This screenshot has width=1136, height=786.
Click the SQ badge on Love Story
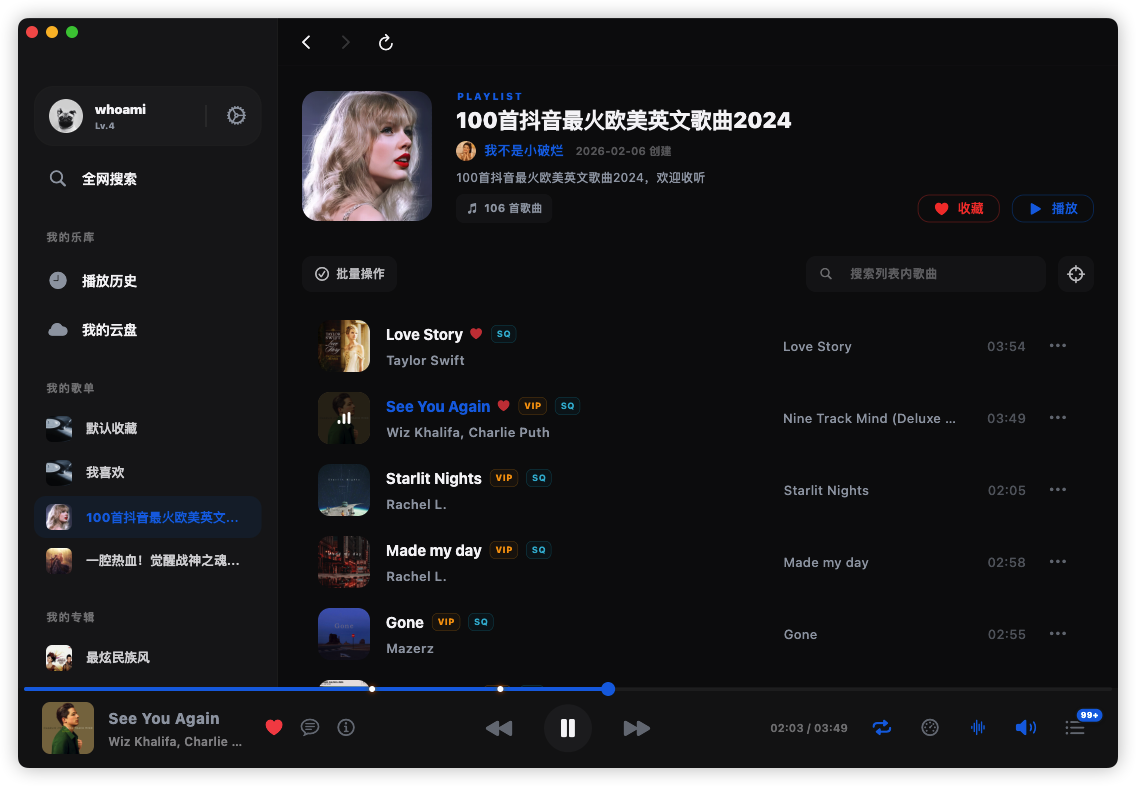[x=504, y=334]
